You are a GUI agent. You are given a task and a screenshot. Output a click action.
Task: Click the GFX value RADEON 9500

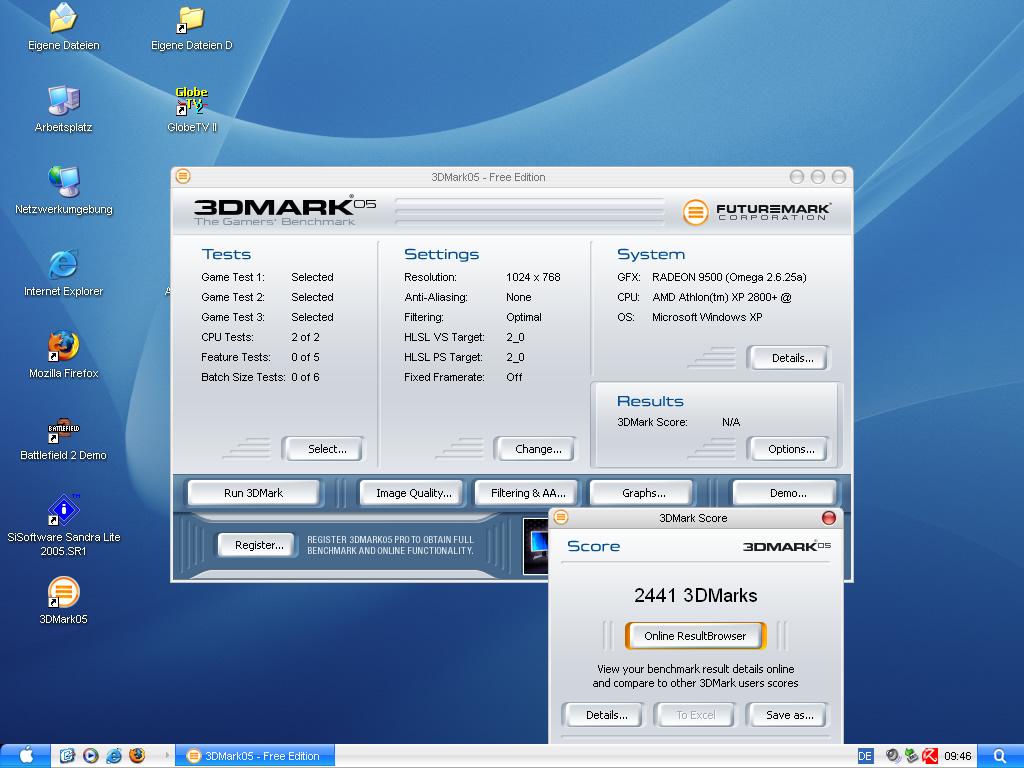(x=729, y=277)
